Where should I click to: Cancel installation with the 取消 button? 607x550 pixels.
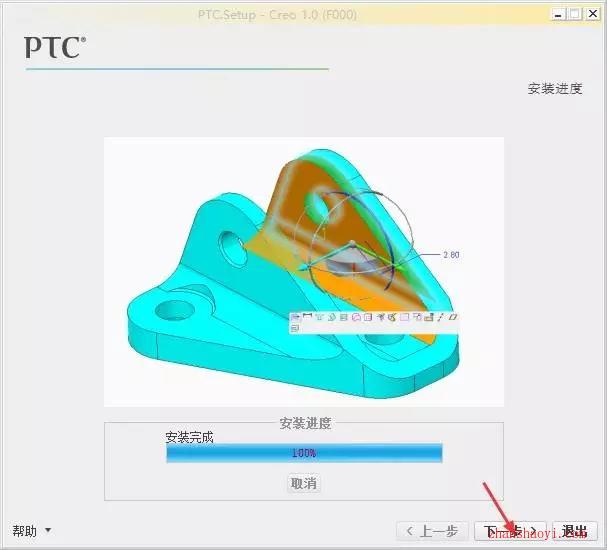pyautogui.click(x=304, y=483)
